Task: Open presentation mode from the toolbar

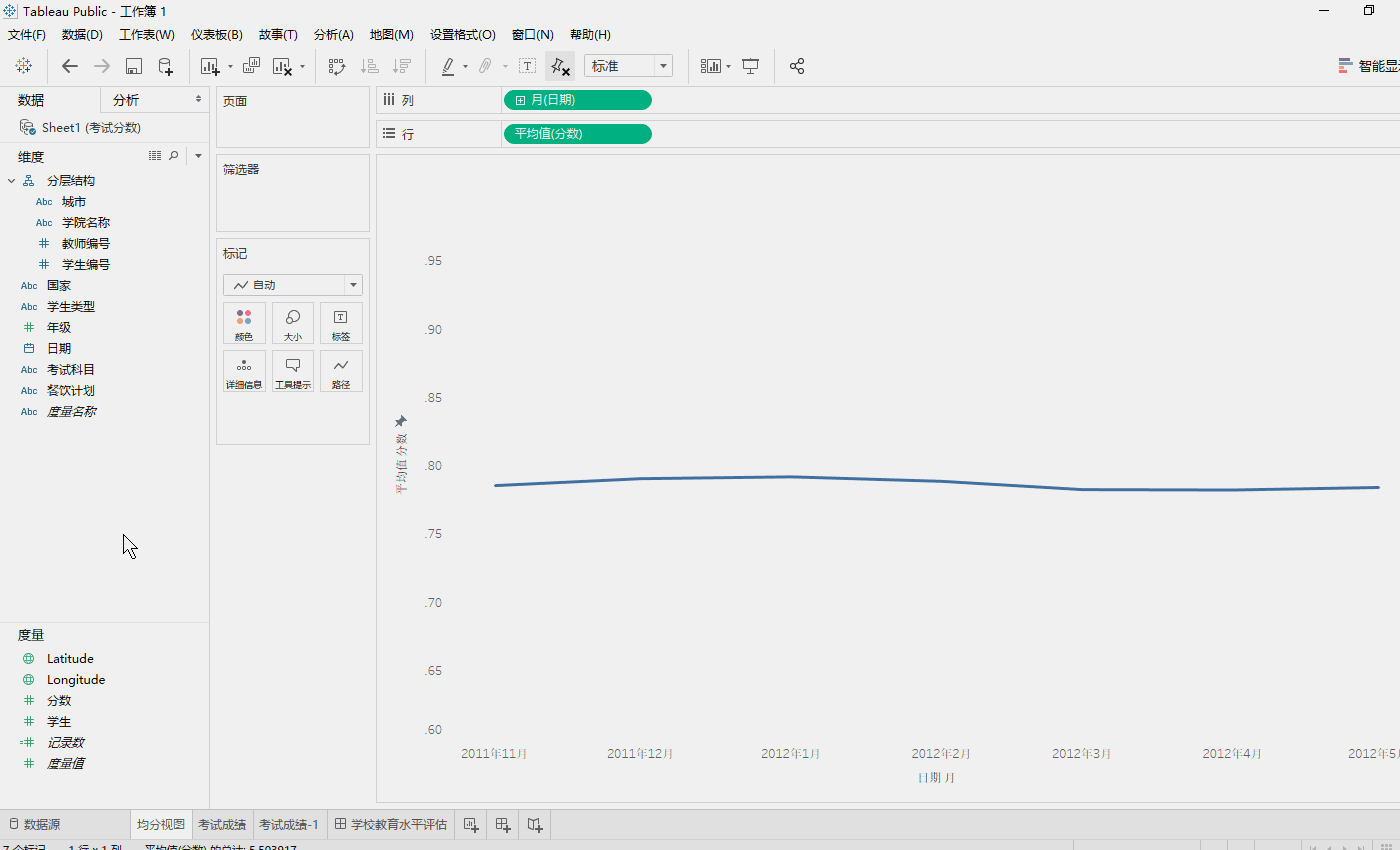Action: (x=751, y=66)
